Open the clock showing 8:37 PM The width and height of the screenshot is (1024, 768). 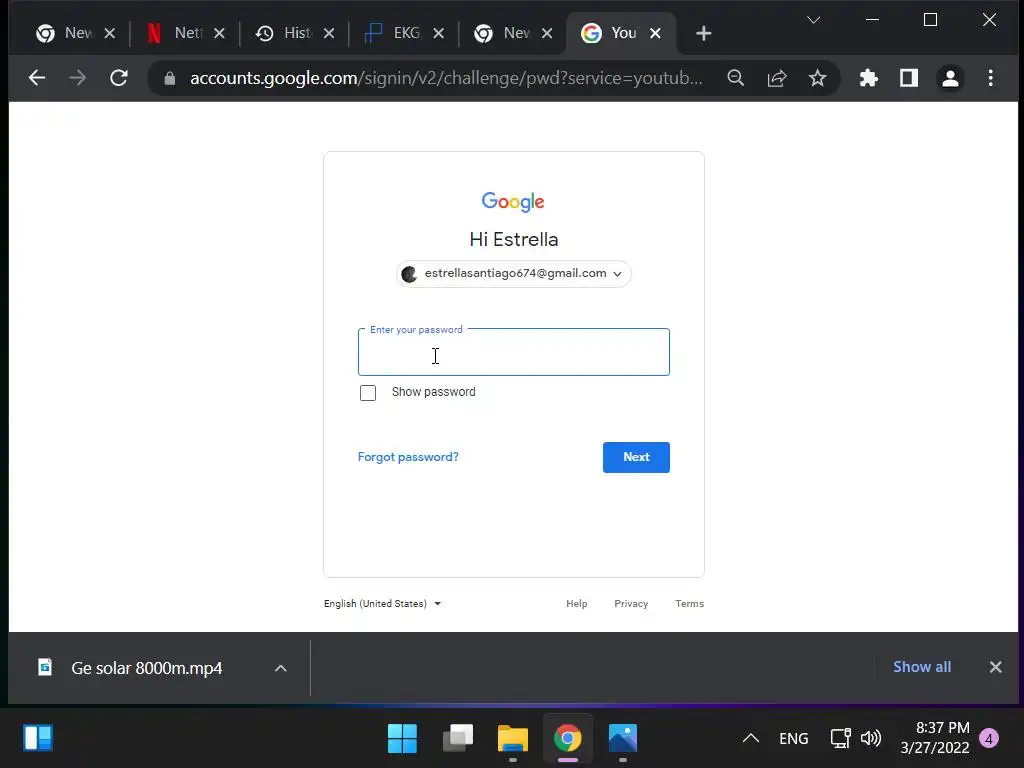pyautogui.click(x=935, y=738)
